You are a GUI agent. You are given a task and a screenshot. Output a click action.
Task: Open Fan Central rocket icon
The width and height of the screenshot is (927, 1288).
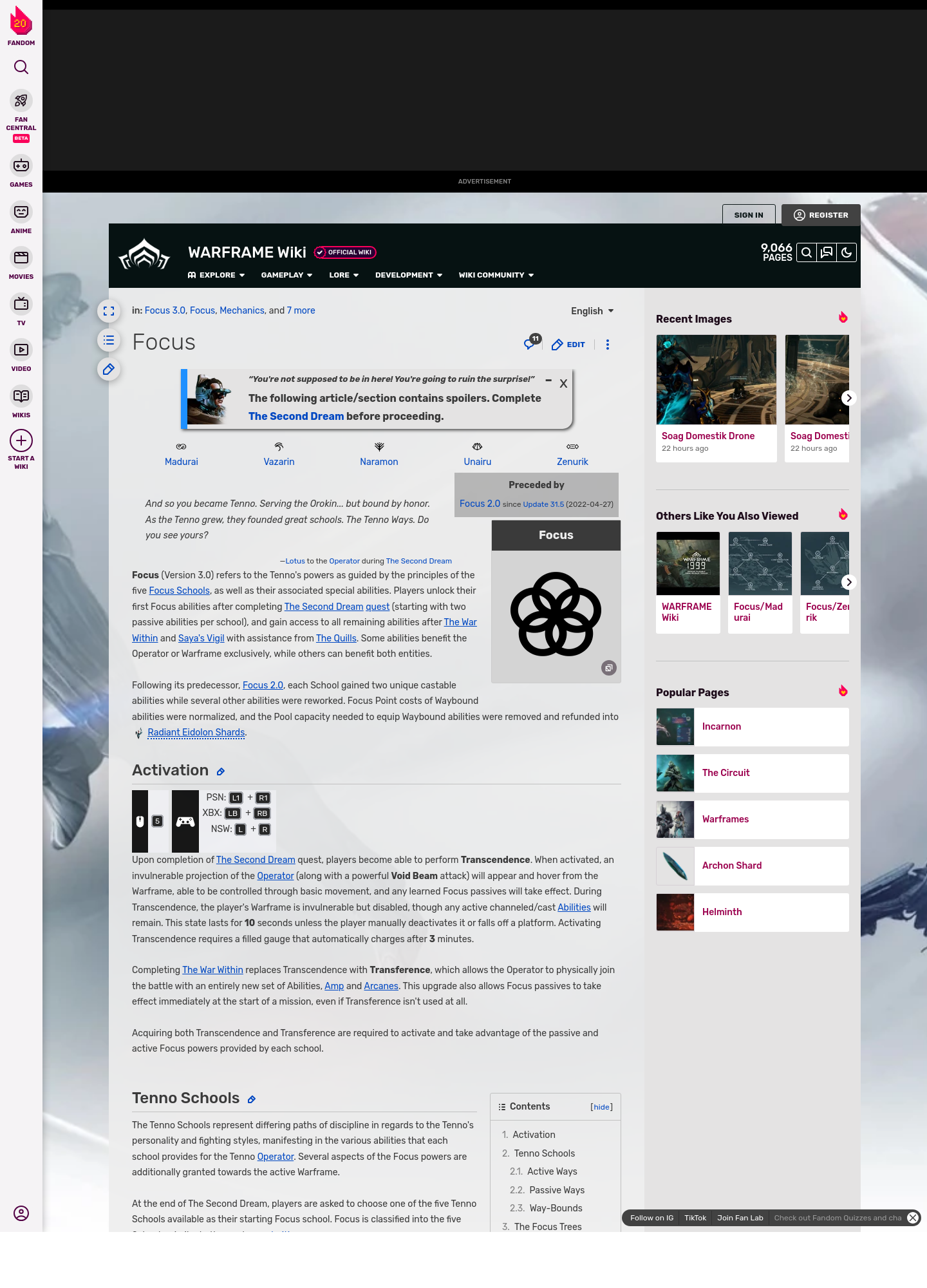[x=21, y=100]
